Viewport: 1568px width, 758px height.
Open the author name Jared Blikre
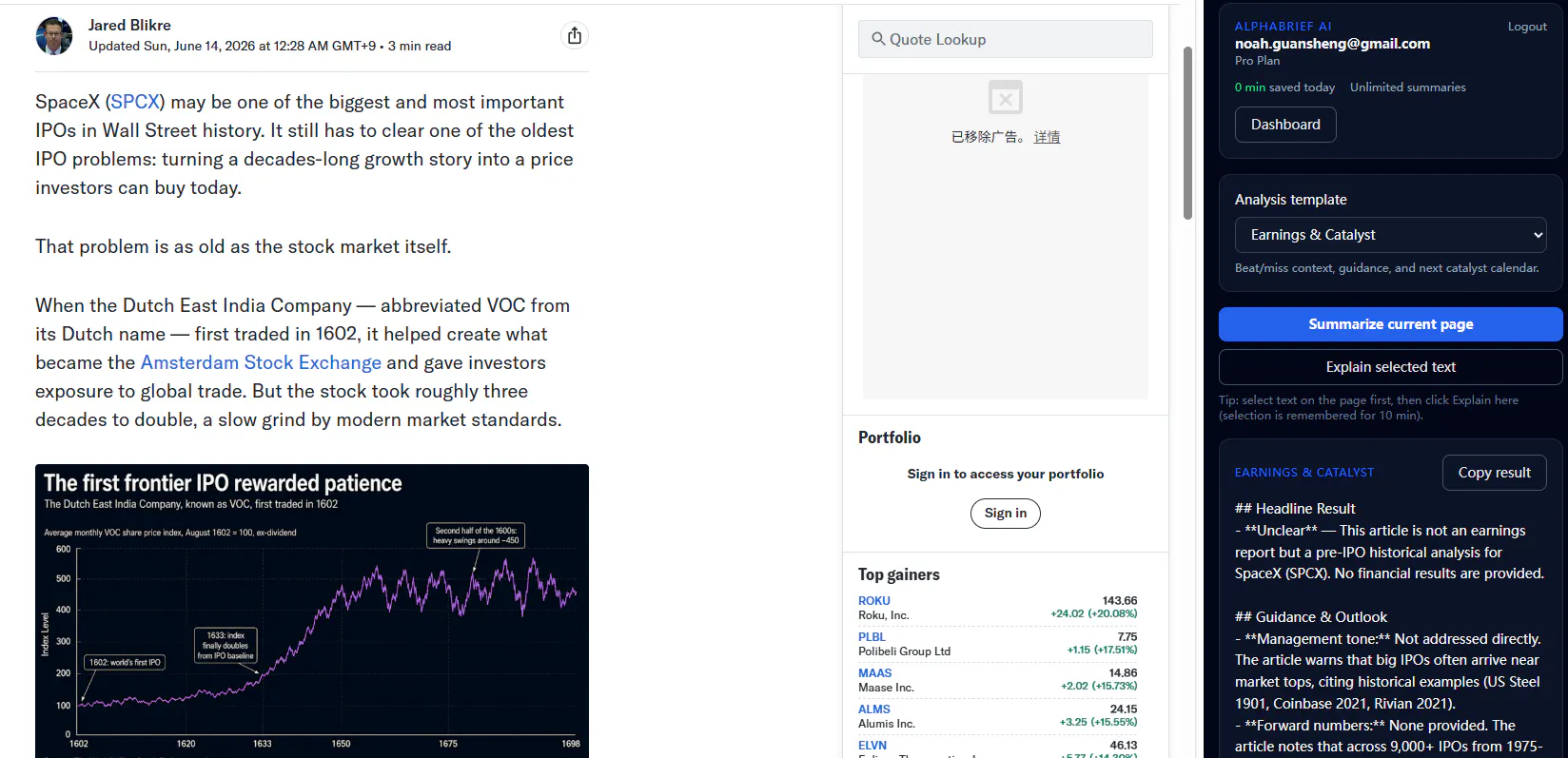pos(129,25)
